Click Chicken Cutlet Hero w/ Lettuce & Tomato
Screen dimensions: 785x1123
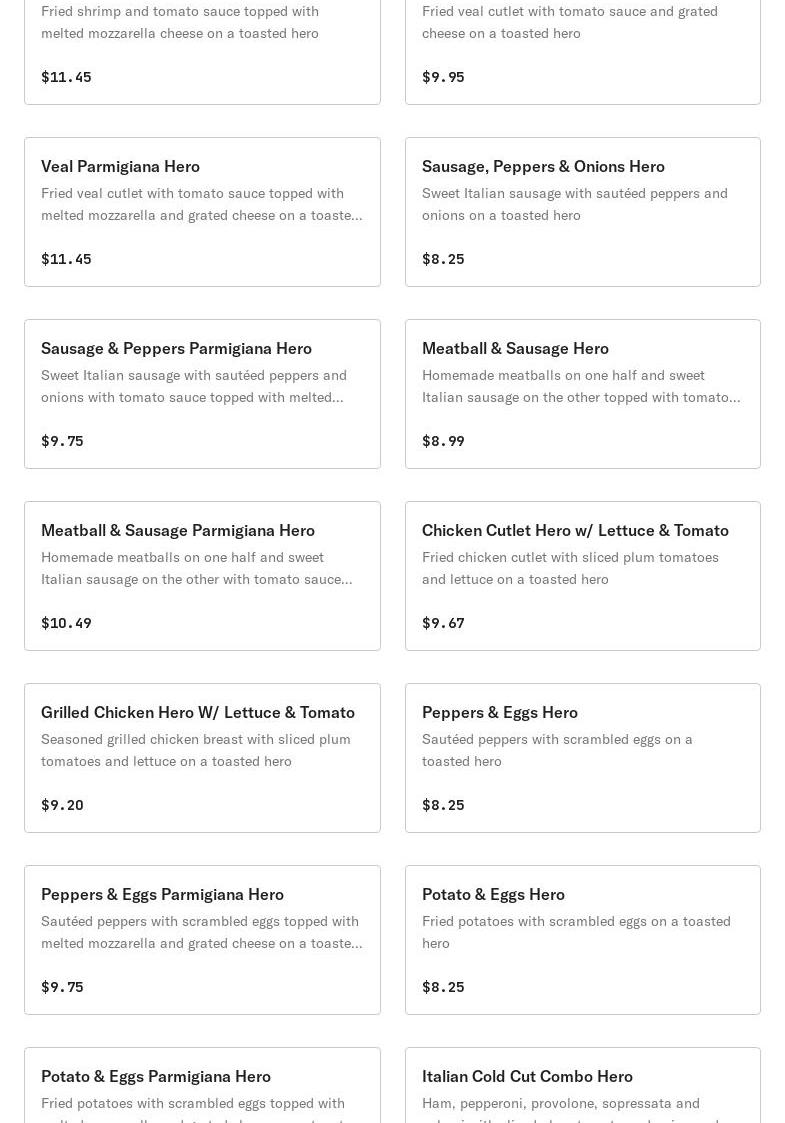click(x=582, y=576)
